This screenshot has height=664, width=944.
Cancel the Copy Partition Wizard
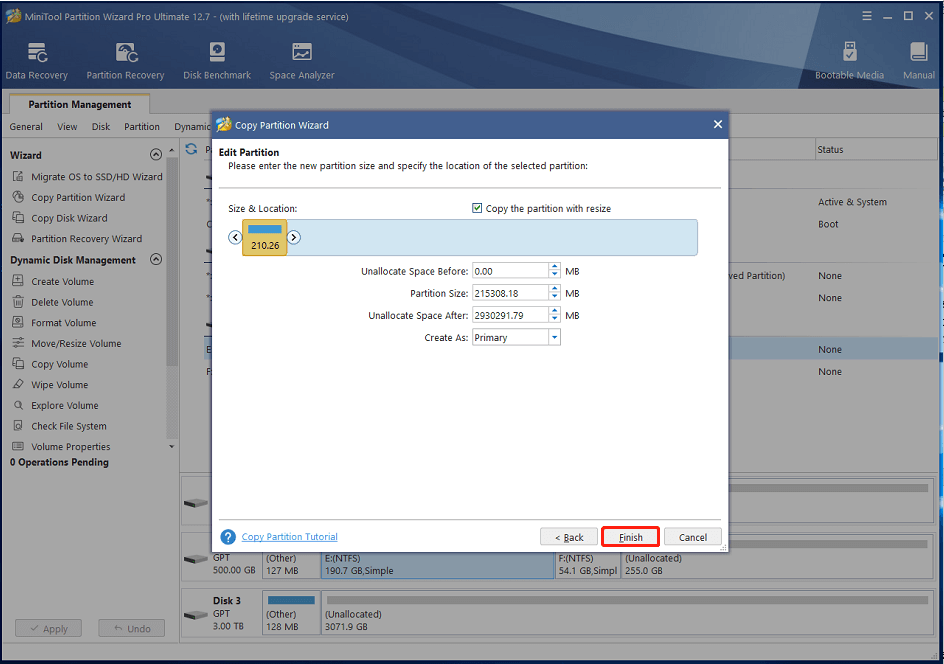(x=693, y=537)
